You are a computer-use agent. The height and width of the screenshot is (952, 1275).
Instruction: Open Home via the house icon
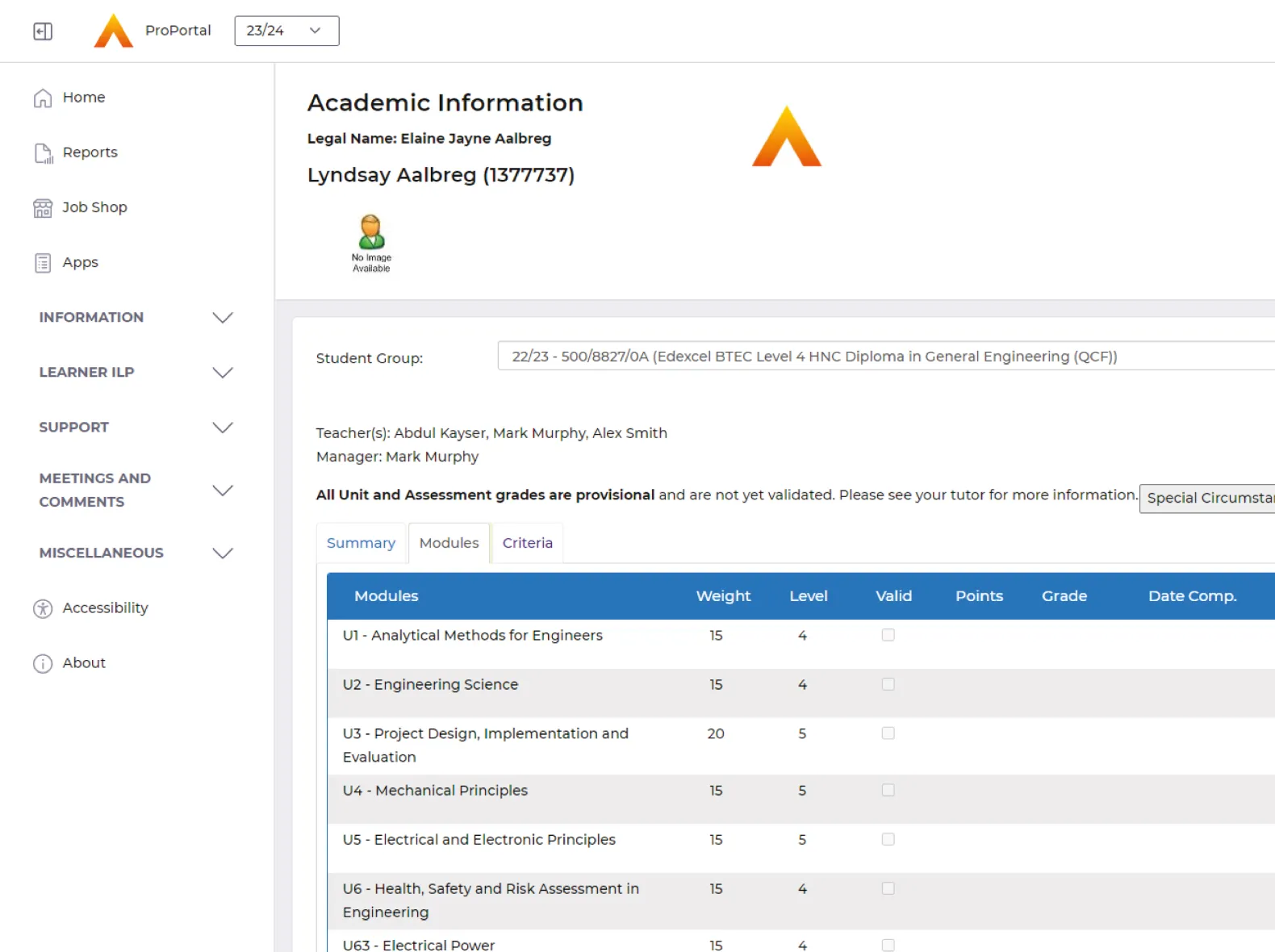click(43, 98)
